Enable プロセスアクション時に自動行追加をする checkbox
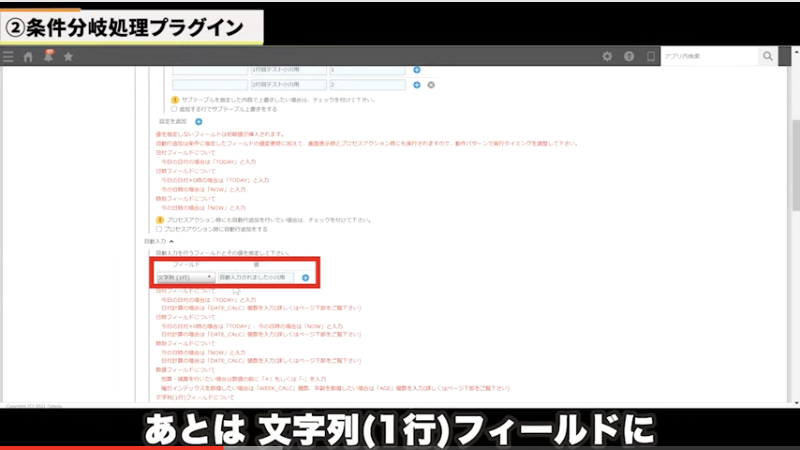The width and height of the screenshot is (800, 450). [159, 229]
